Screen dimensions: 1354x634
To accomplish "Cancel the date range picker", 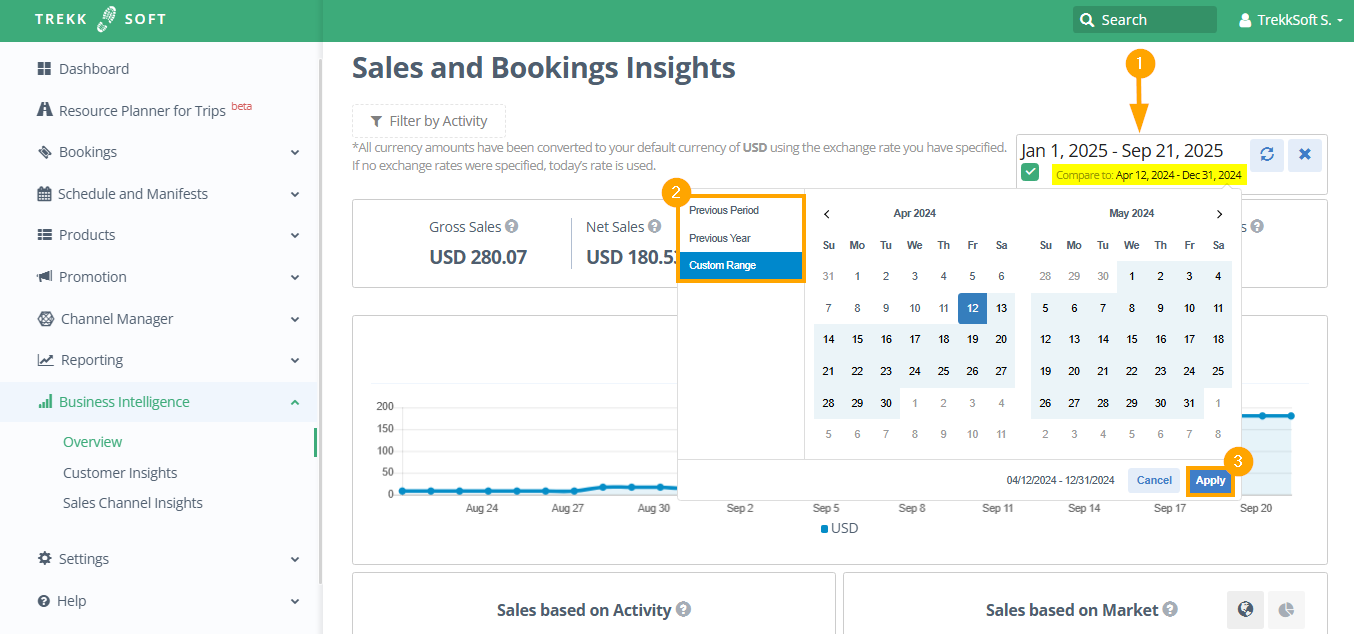I will pyautogui.click(x=1153, y=481).
